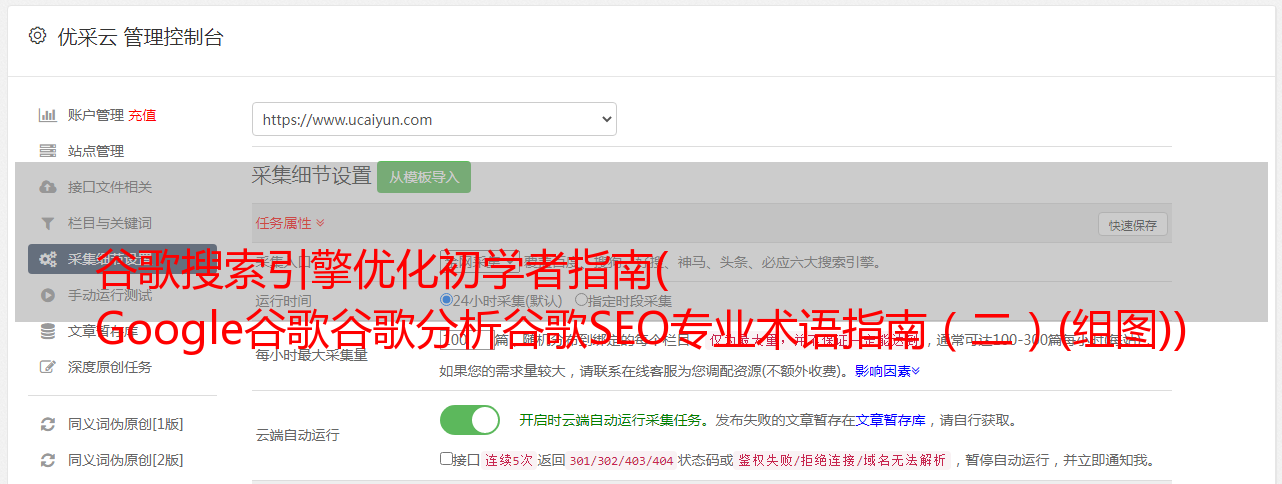This screenshot has width=1282, height=484.
Task: Tick the 接口 checkbox
Action: (x=446, y=459)
